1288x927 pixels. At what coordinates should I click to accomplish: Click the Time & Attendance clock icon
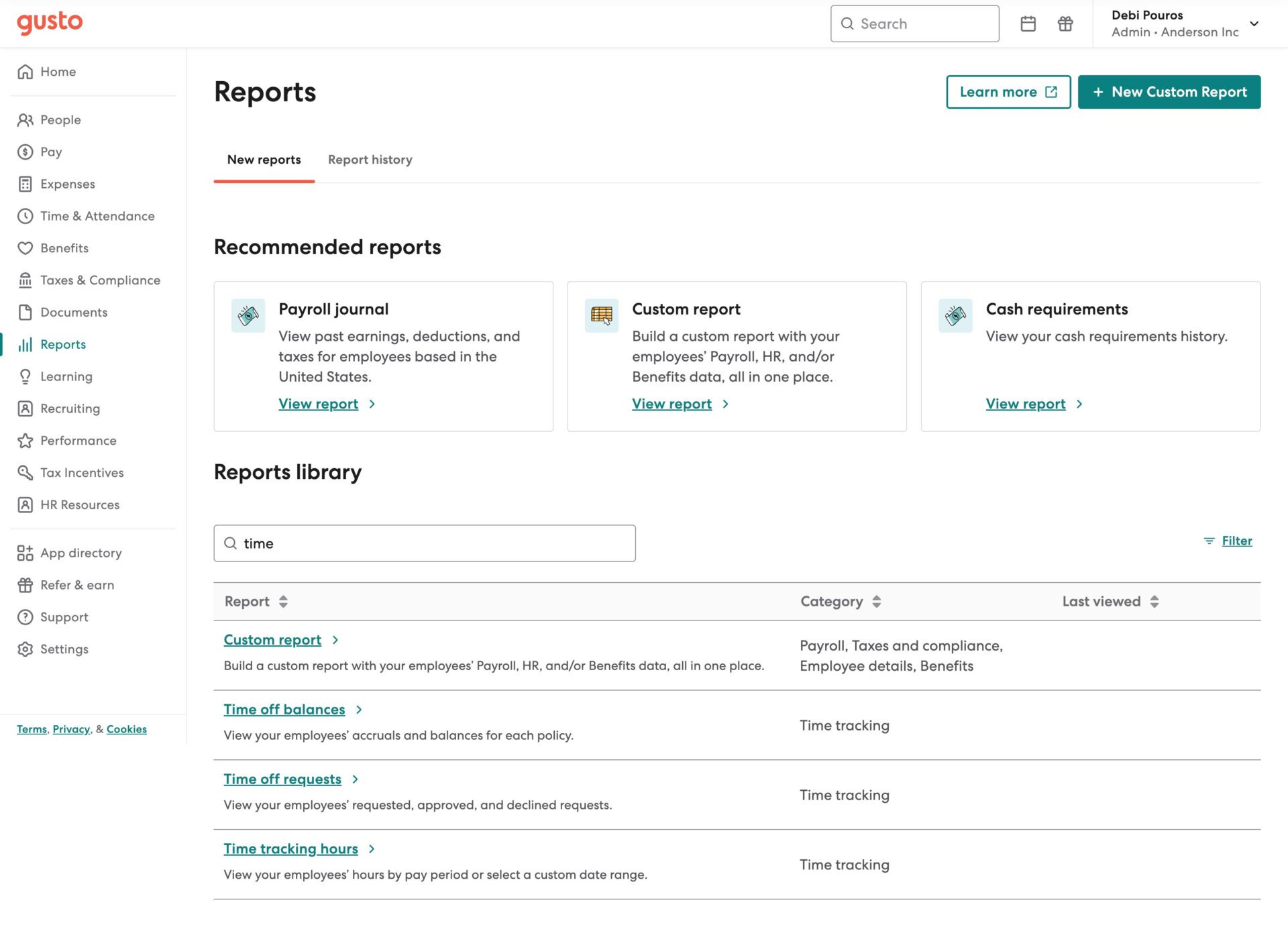pos(25,216)
